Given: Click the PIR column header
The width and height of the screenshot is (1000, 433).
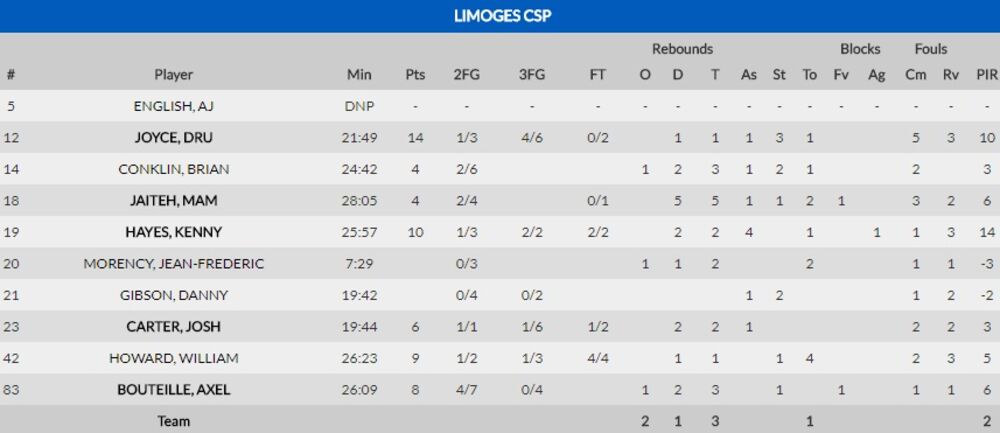Looking at the screenshot, I should coord(986,75).
